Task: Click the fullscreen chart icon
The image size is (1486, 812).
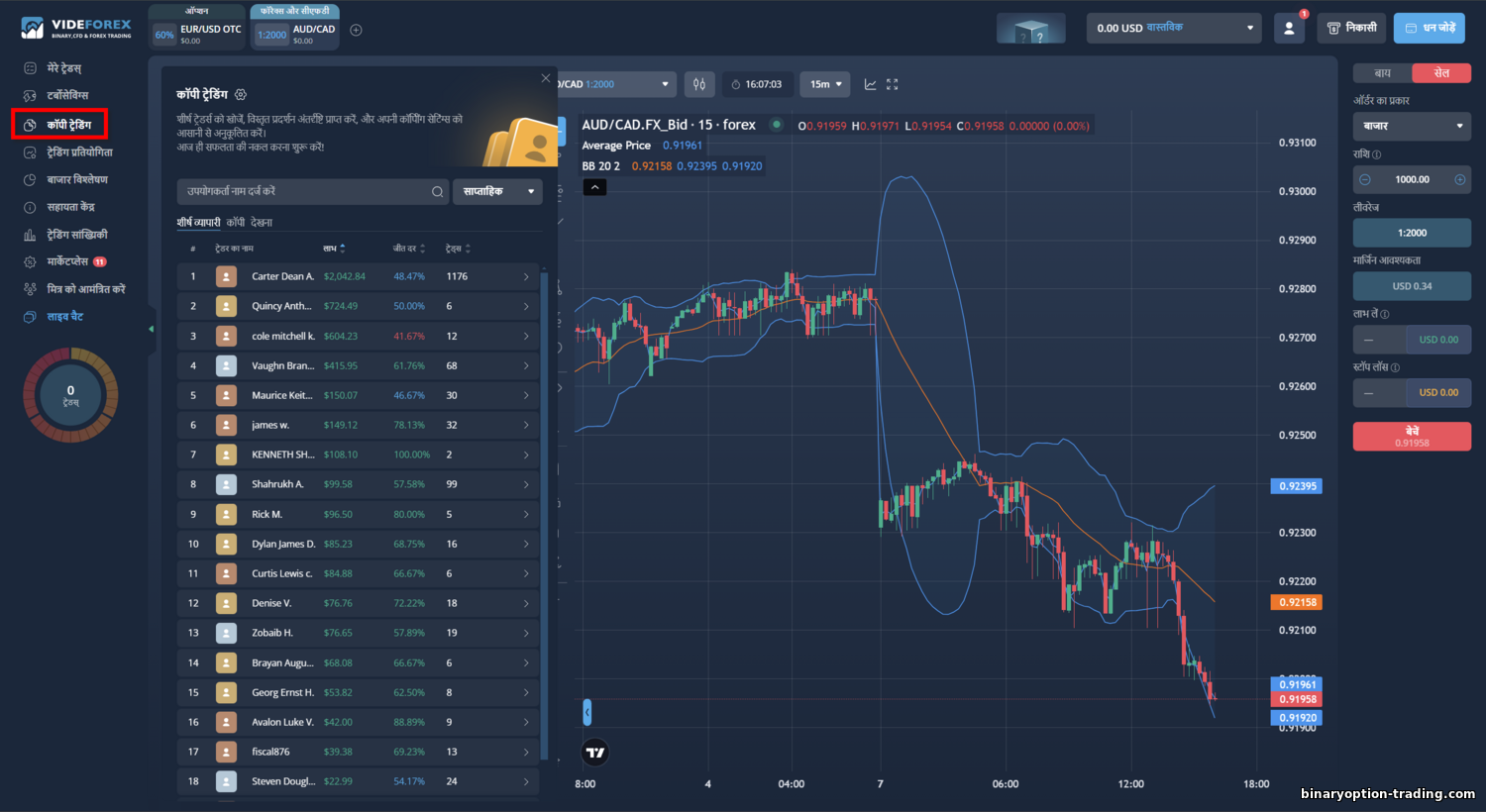Action: (892, 84)
